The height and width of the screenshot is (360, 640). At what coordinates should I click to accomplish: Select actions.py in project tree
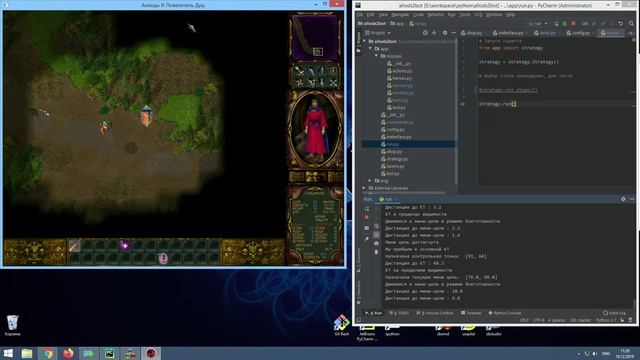[x=399, y=71]
